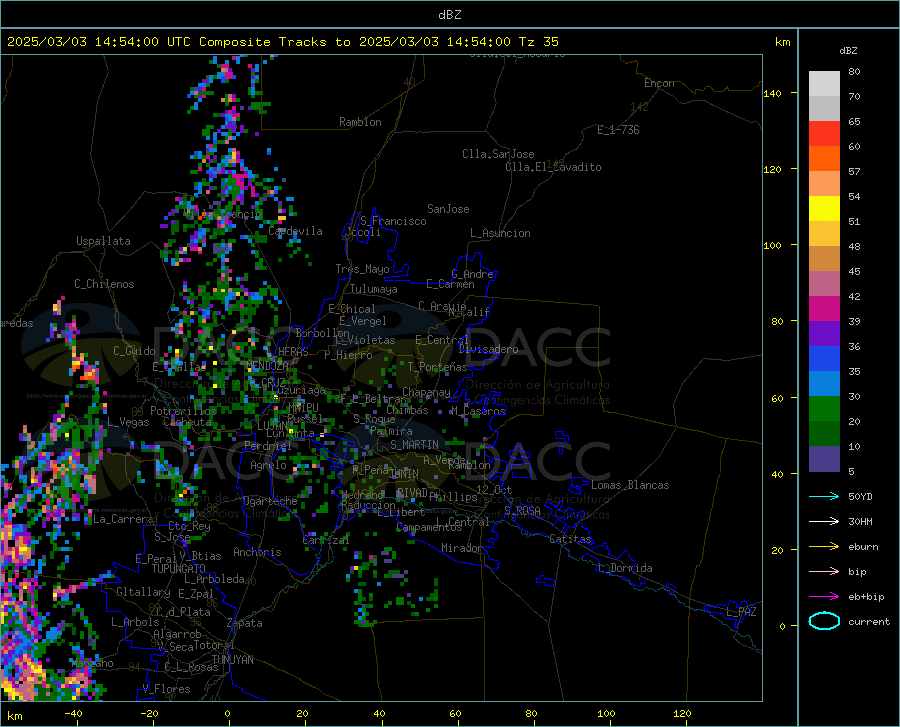This screenshot has width=900, height=727.
Task: Click the dBZ title at top
Action: tap(449, 15)
